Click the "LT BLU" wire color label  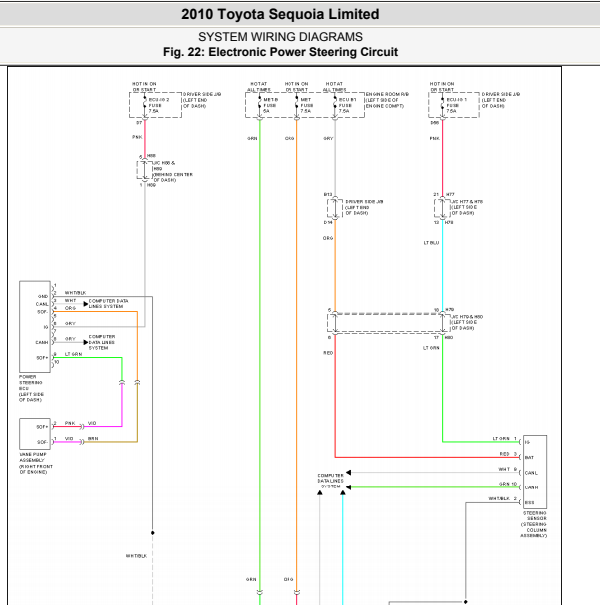pyautogui.click(x=431, y=243)
